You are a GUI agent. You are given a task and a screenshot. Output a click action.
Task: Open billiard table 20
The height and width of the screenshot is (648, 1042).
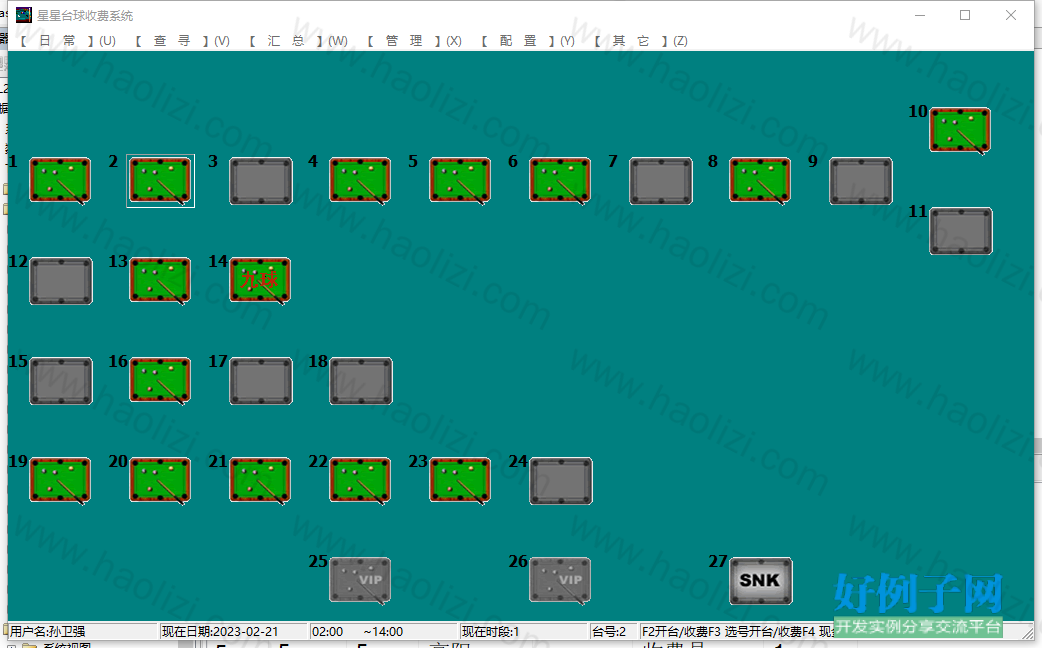tap(160, 481)
